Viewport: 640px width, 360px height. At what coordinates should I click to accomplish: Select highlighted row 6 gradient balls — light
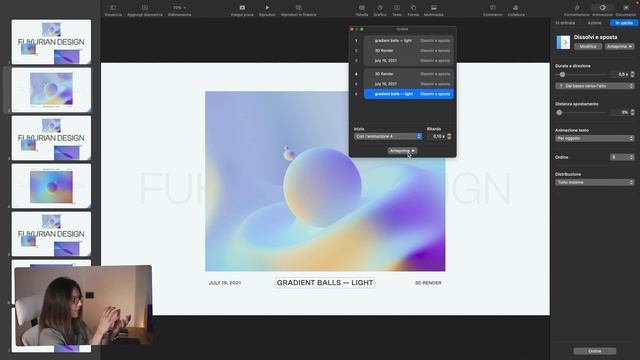pos(409,94)
